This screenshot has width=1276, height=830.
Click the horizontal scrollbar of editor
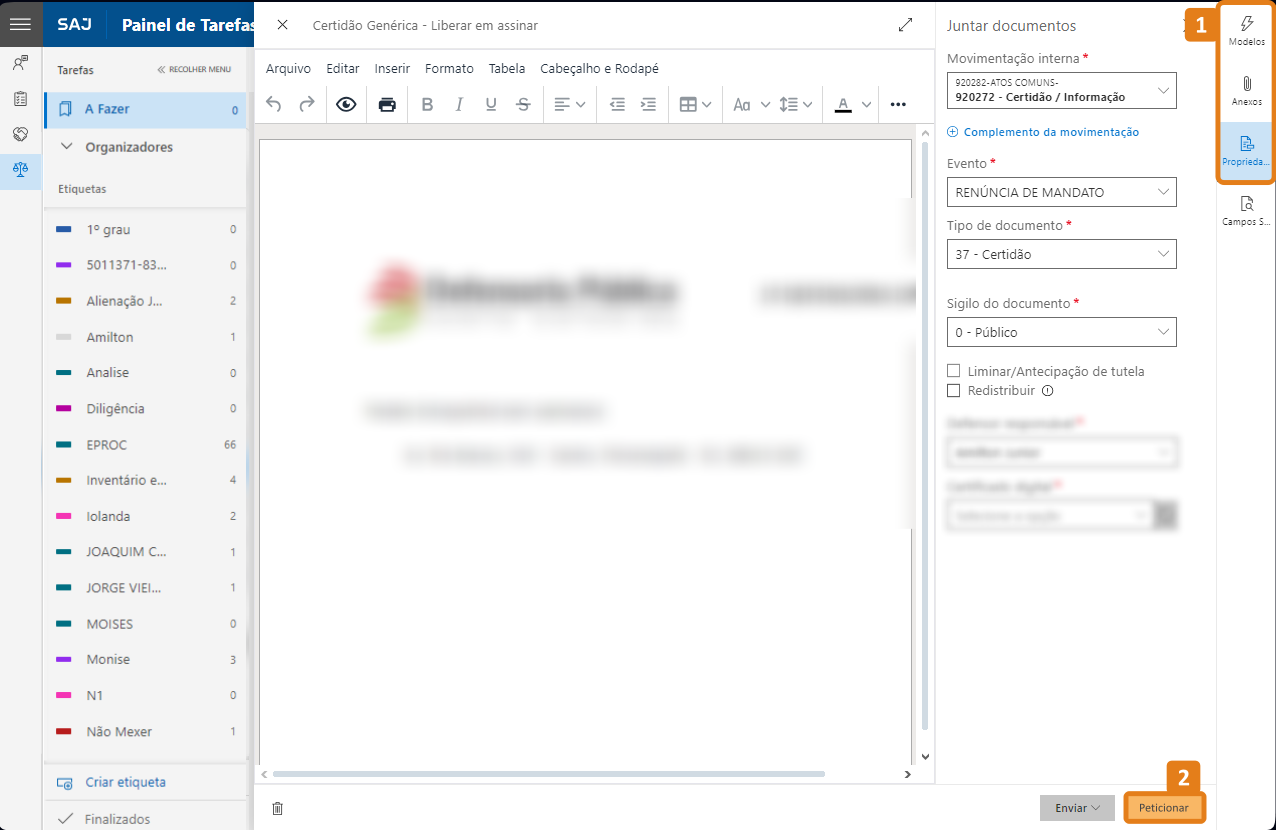[548, 774]
